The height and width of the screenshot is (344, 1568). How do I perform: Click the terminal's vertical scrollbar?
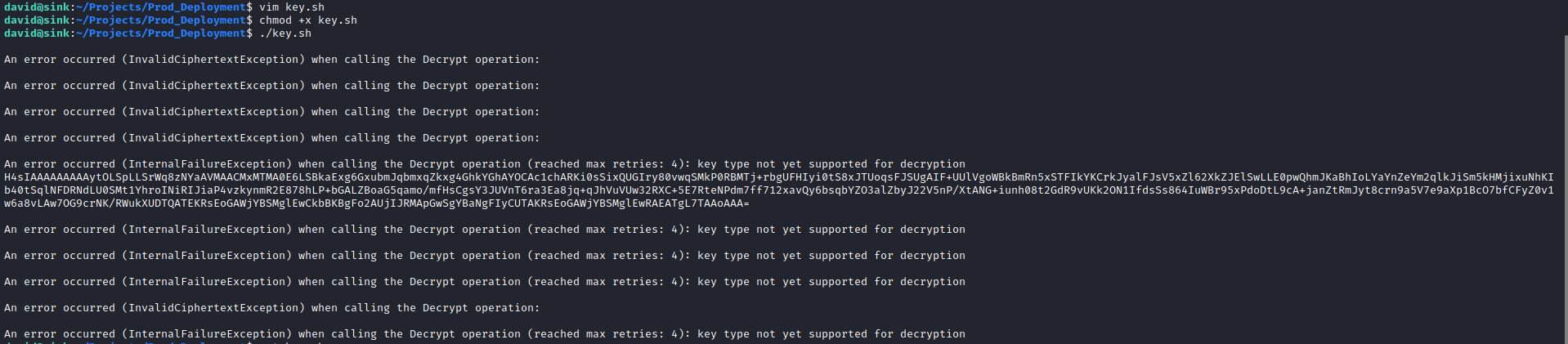[x=1564, y=188]
